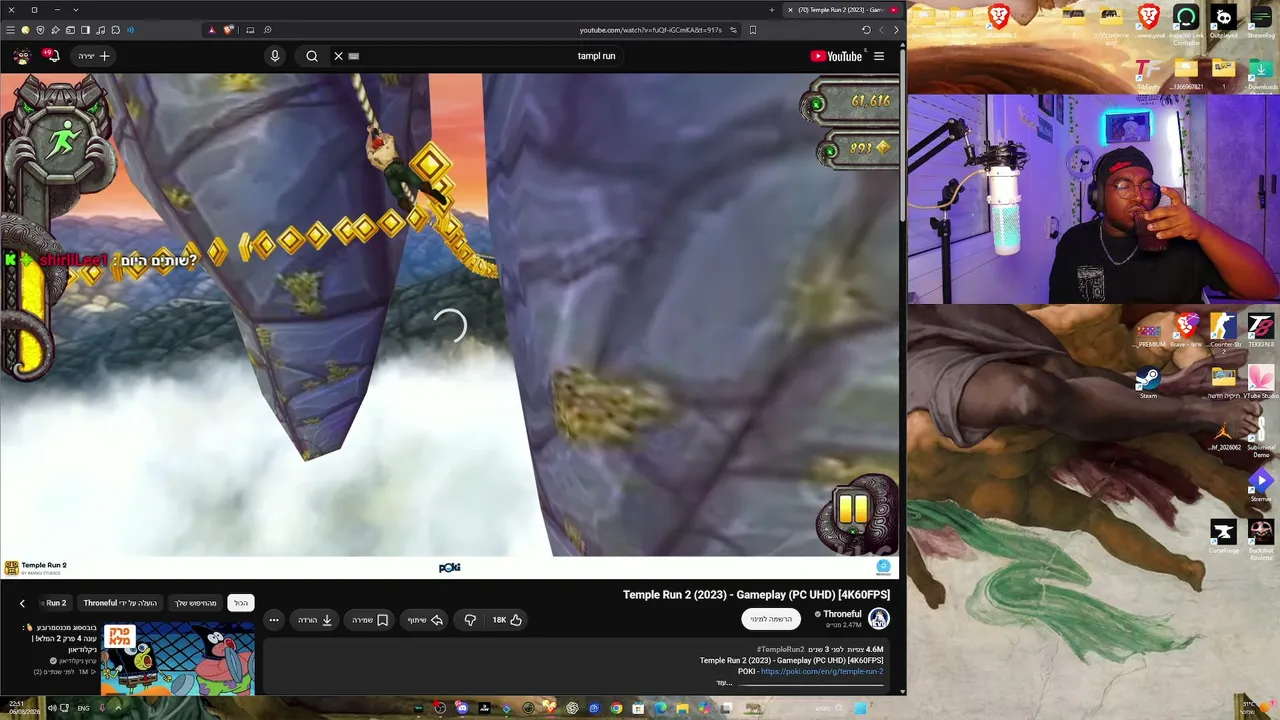Open the PREMIUM desktop shortcut
The height and width of the screenshot is (720, 1280).
pos(1150,333)
